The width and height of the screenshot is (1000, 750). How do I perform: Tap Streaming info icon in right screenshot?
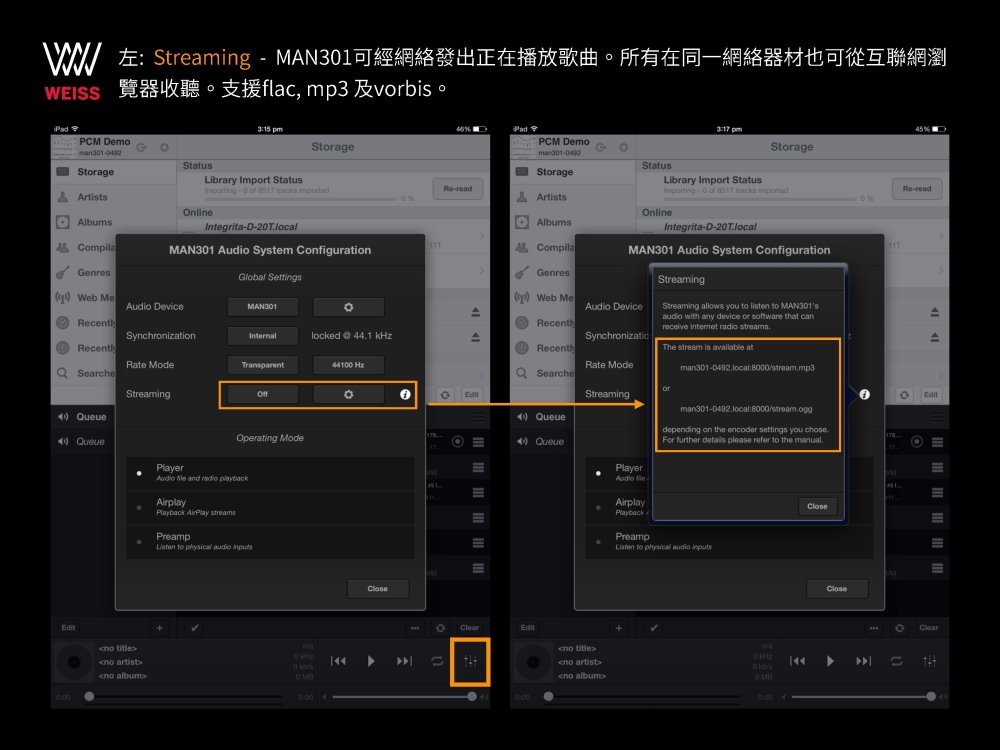click(x=864, y=394)
